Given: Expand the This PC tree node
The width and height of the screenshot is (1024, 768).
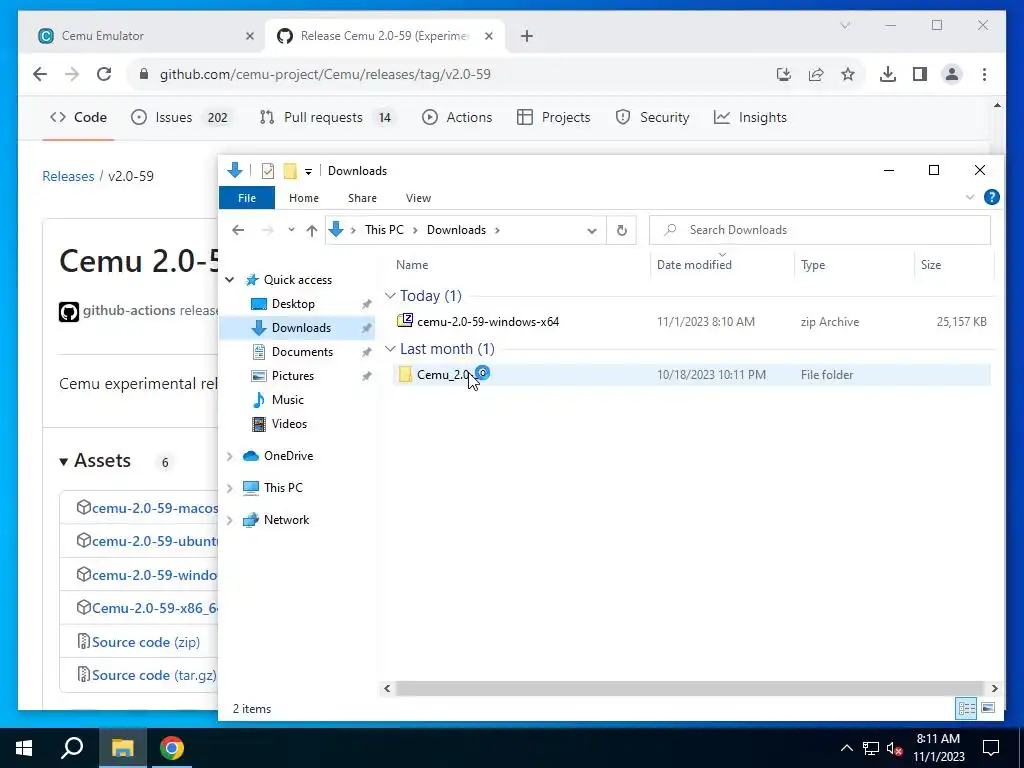Looking at the screenshot, I should pyautogui.click(x=230, y=488).
